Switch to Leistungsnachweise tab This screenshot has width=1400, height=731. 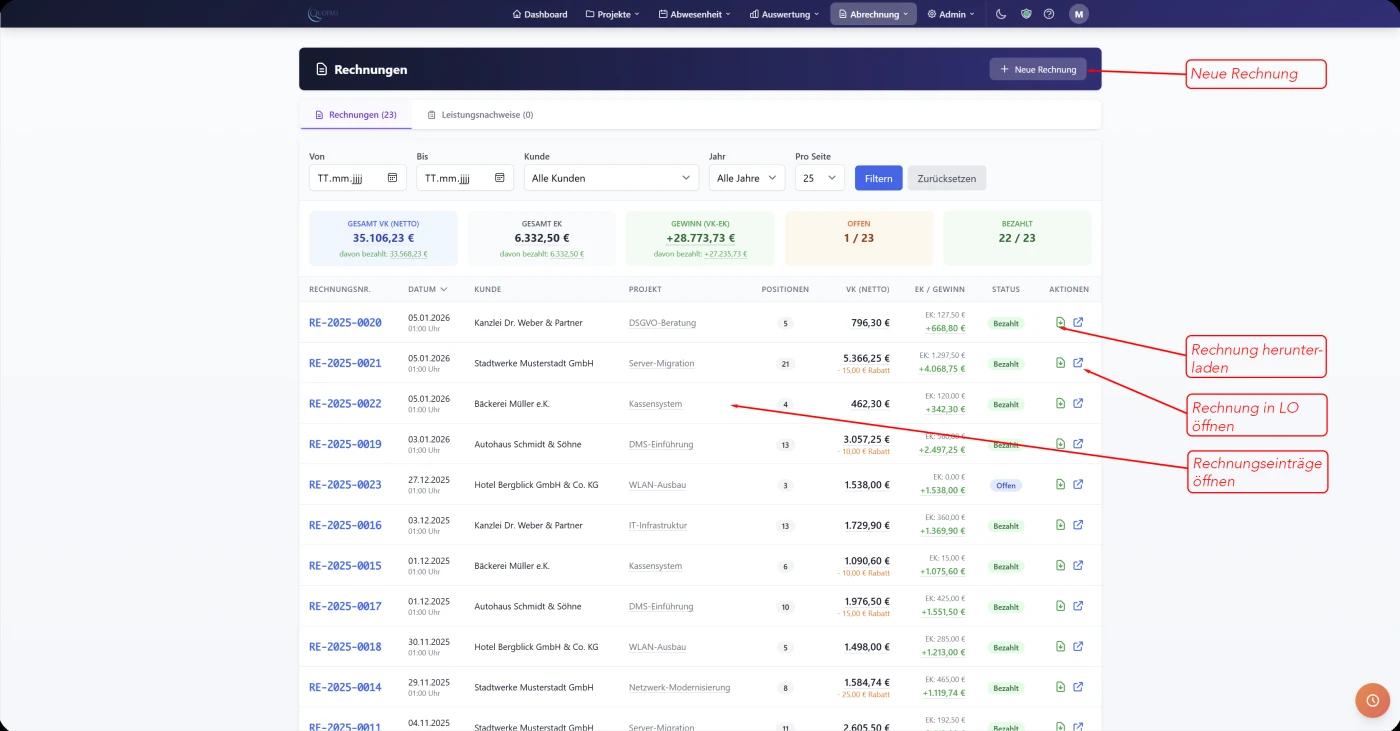pos(480,115)
